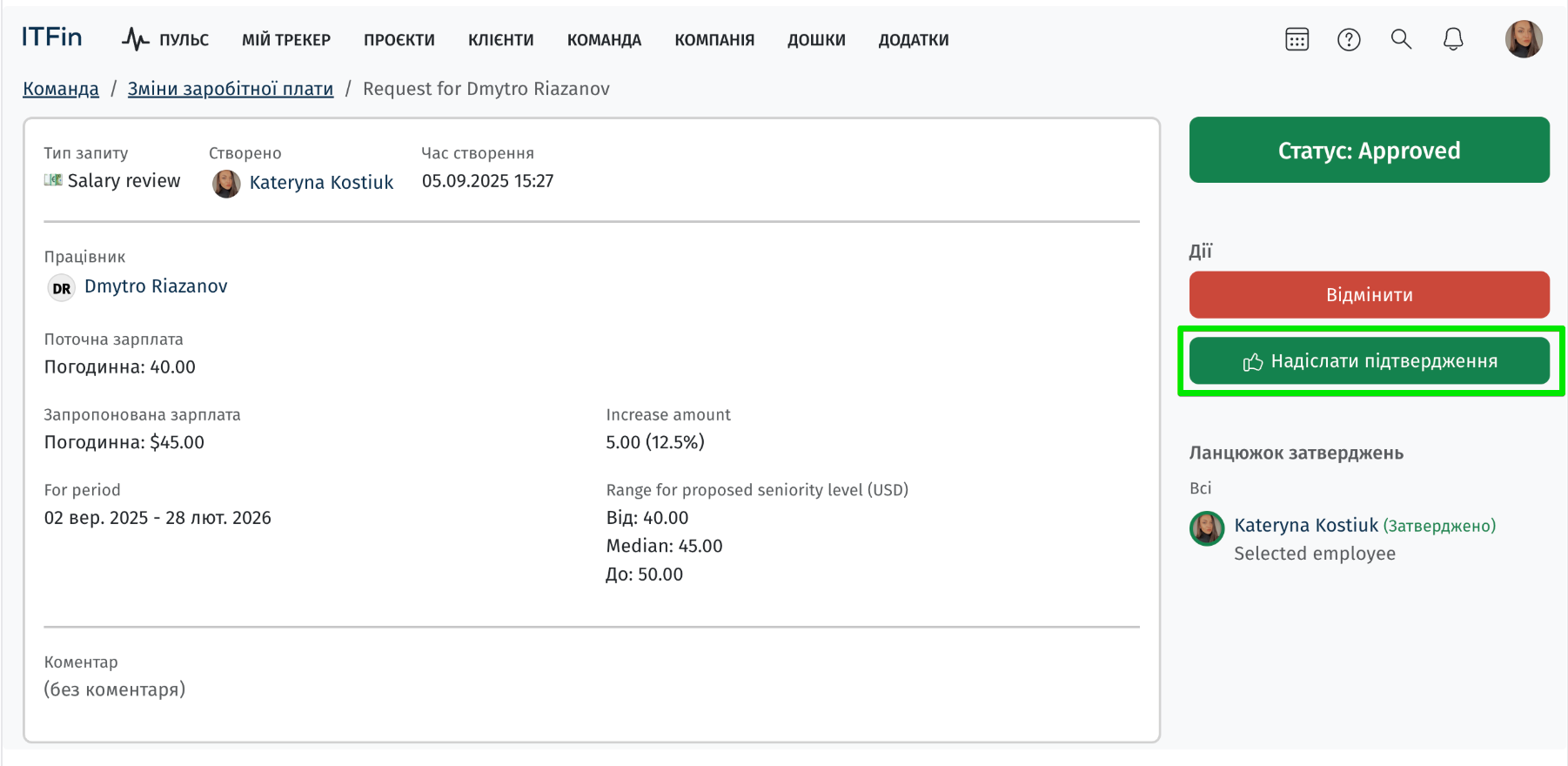The image size is (1568, 766).
Task: Open notifications bell icon
Action: [x=1453, y=39]
